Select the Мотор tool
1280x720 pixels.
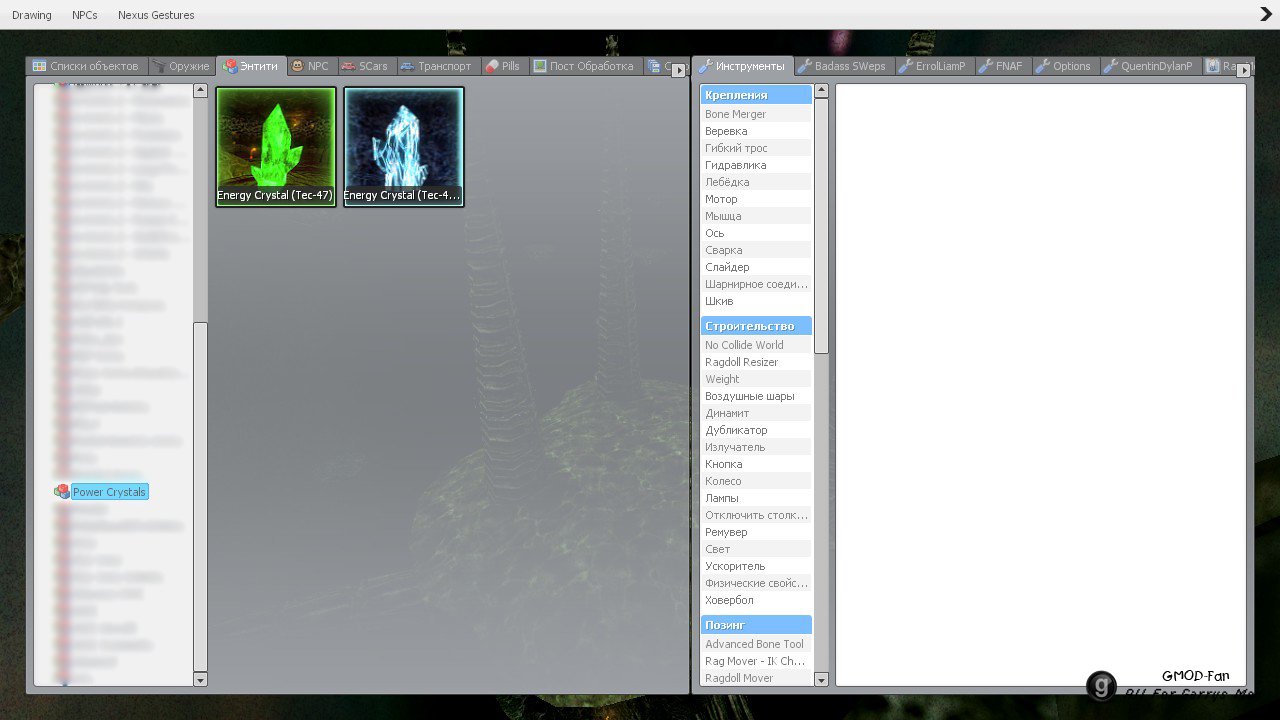[x=757, y=199]
